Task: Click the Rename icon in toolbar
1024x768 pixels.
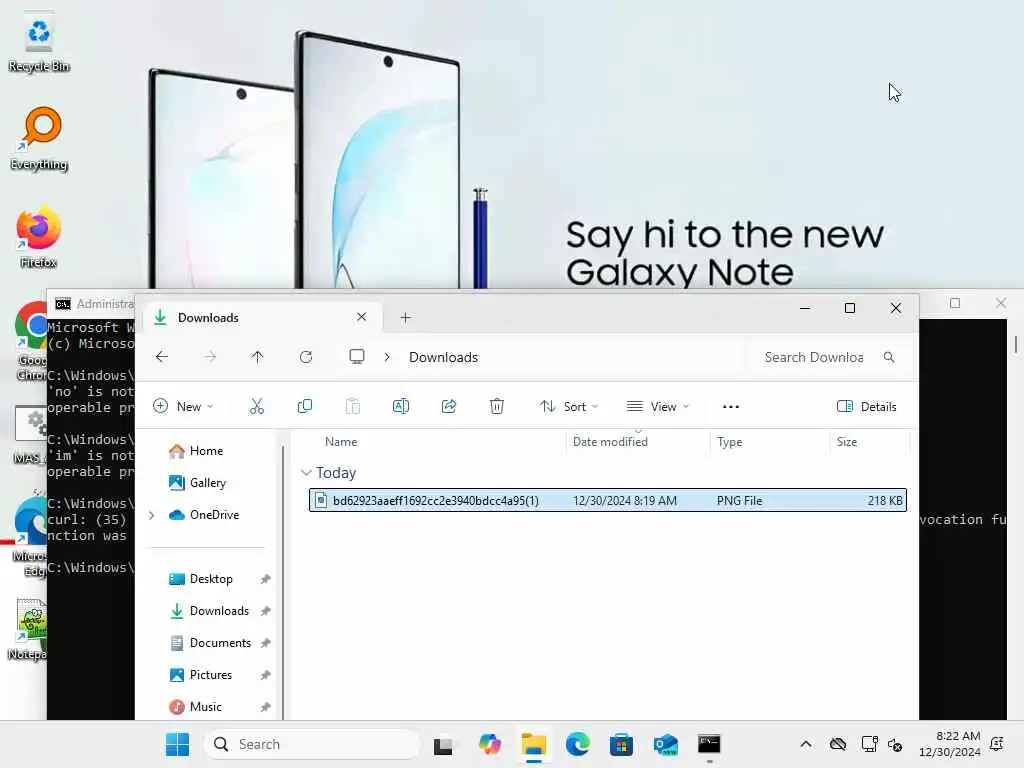Action: click(400, 406)
